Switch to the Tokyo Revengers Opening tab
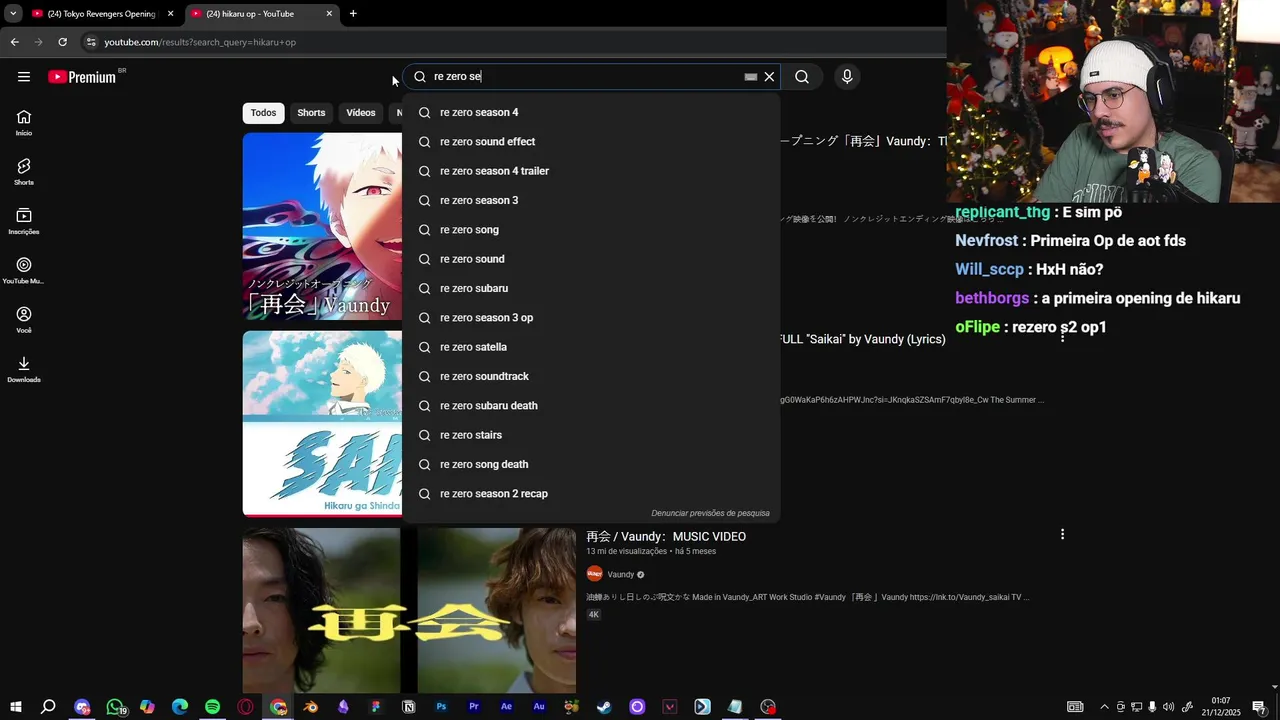The width and height of the screenshot is (1280, 720). click(103, 14)
